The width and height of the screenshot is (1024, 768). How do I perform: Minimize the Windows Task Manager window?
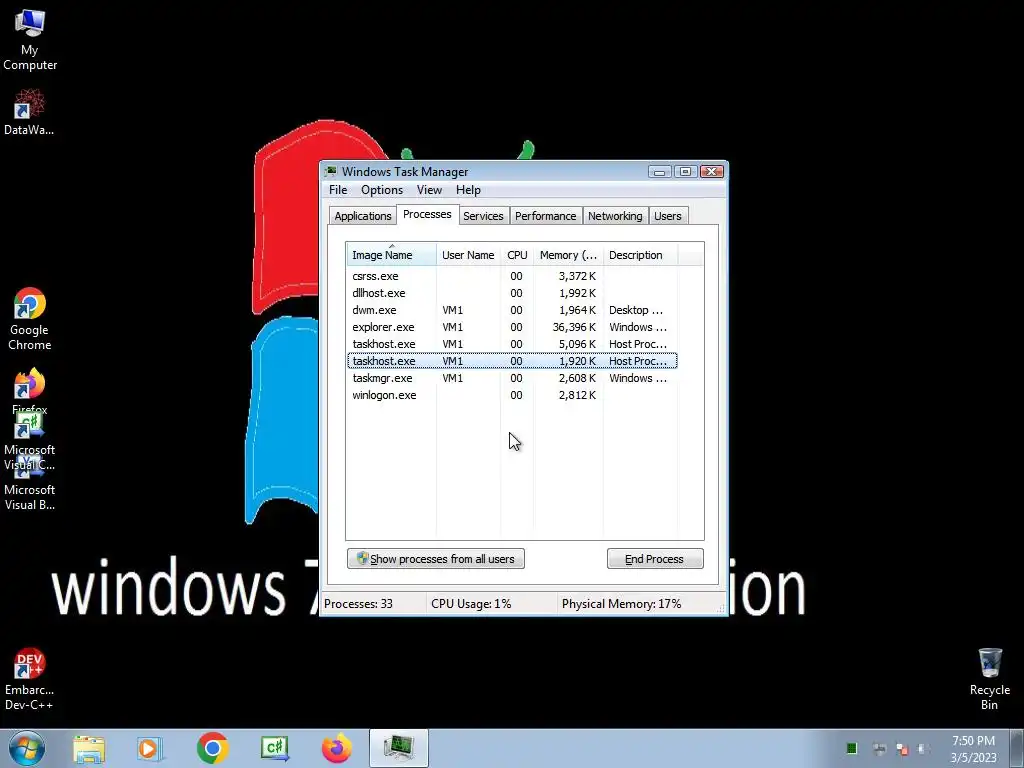point(660,172)
